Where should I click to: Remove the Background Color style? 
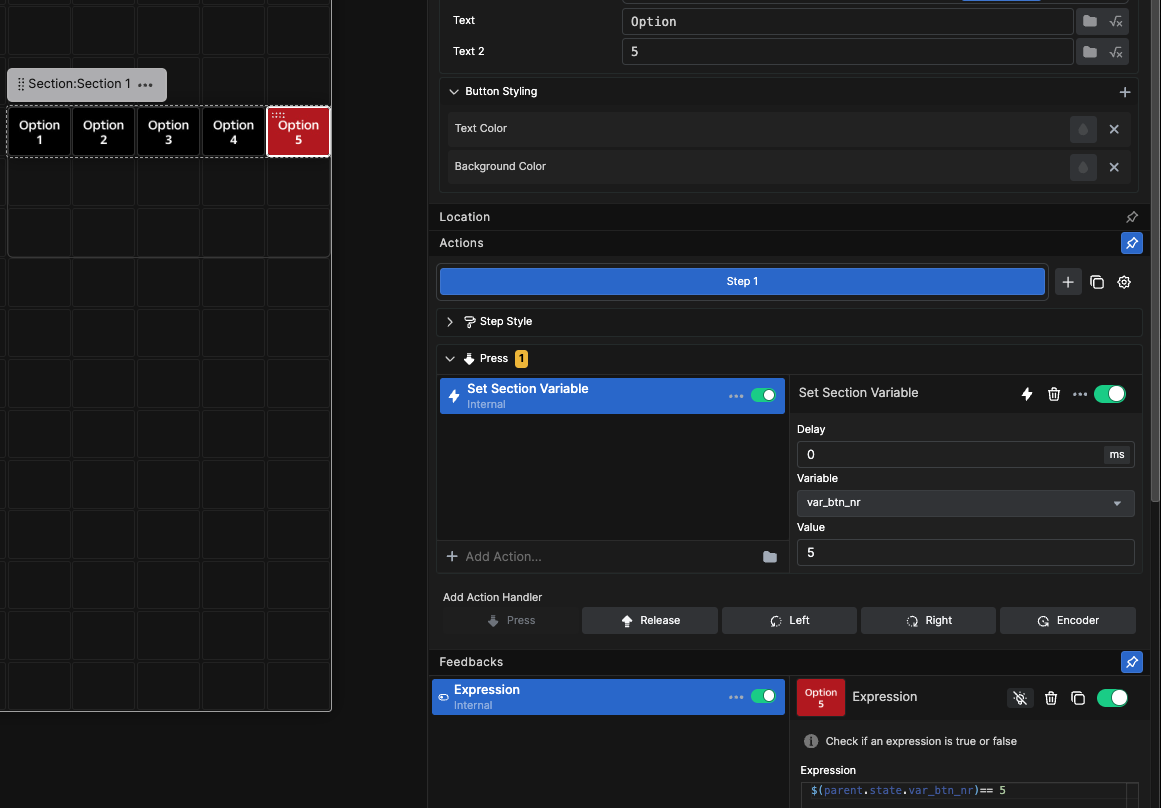(x=1114, y=167)
